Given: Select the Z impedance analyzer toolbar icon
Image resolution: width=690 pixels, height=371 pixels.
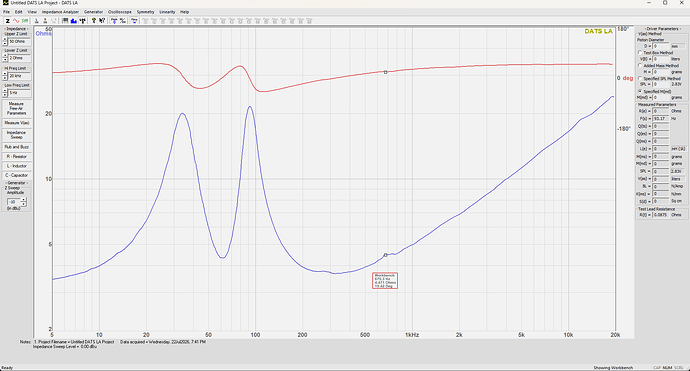Looking at the screenshot, I should click(7, 21).
